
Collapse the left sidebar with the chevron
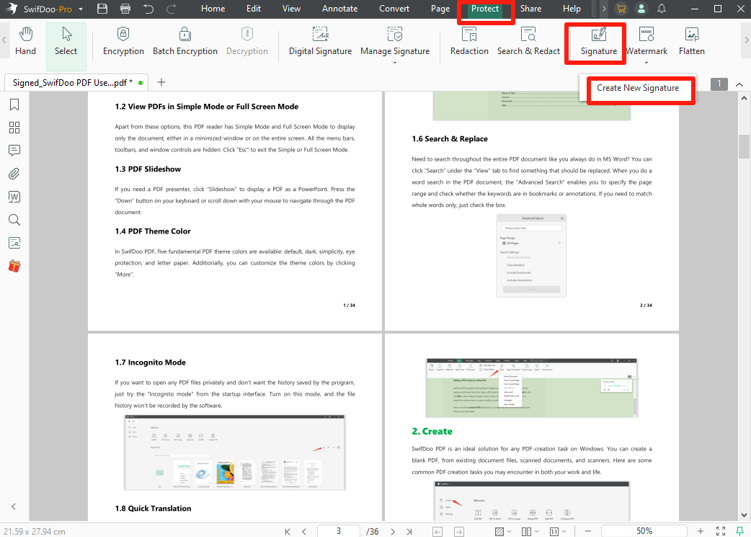click(14, 506)
